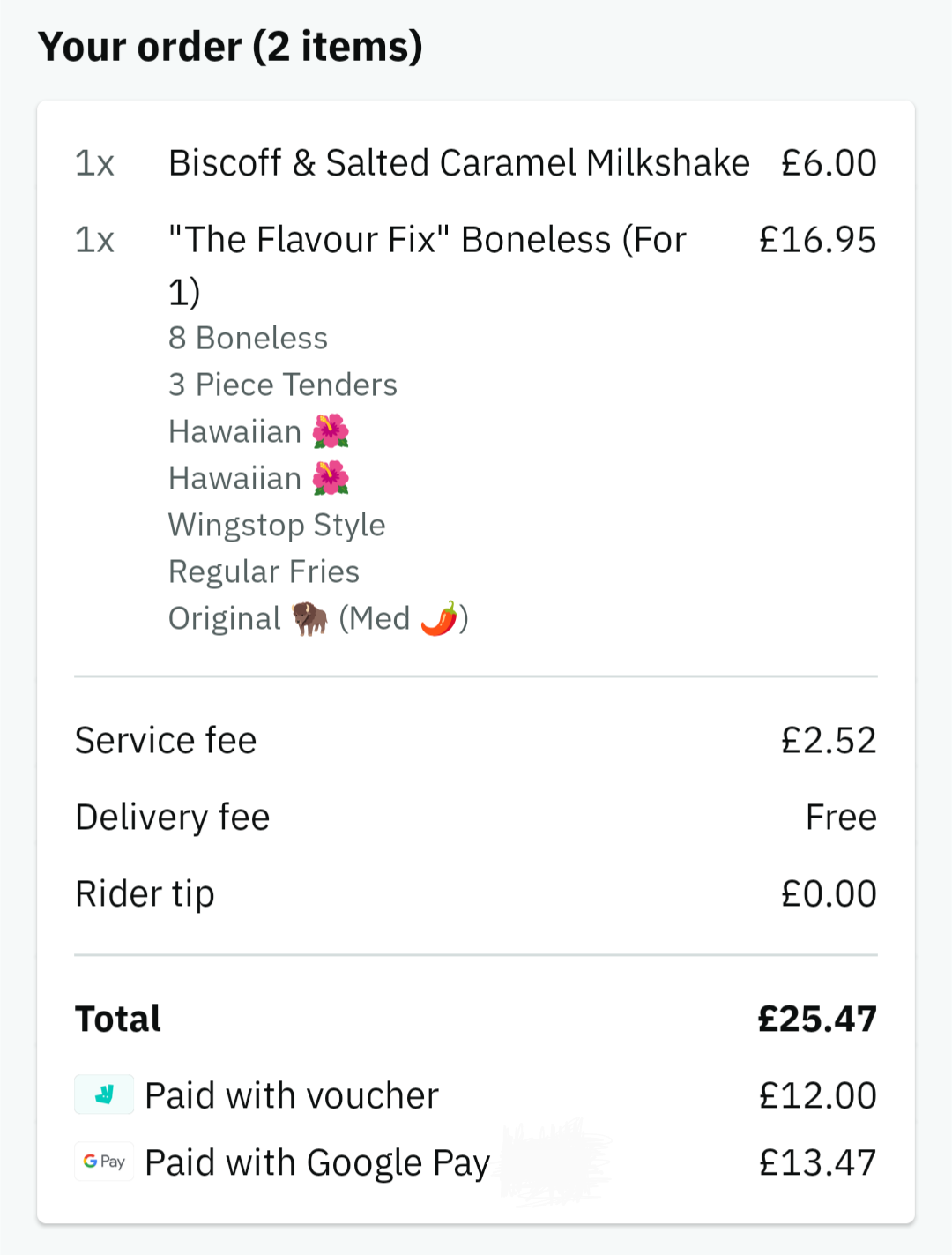The image size is (952, 1255).
Task: Click the chili pepper emoji after Med
Action: point(439,618)
